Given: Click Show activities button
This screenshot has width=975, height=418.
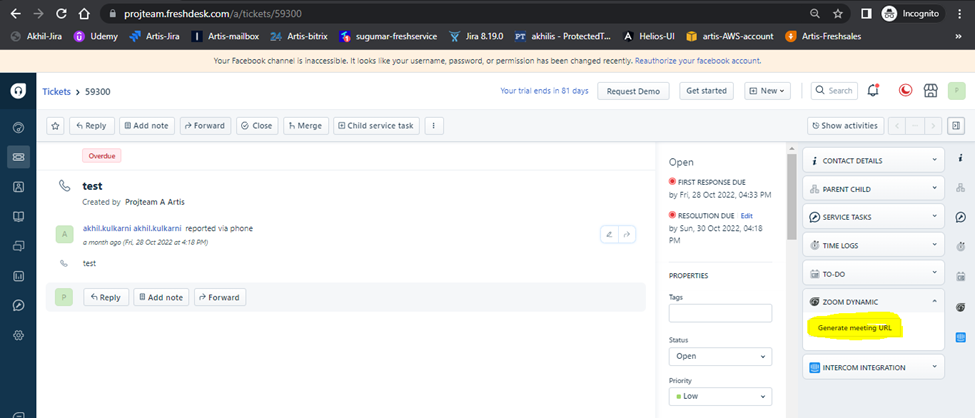Looking at the screenshot, I should [846, 126].
